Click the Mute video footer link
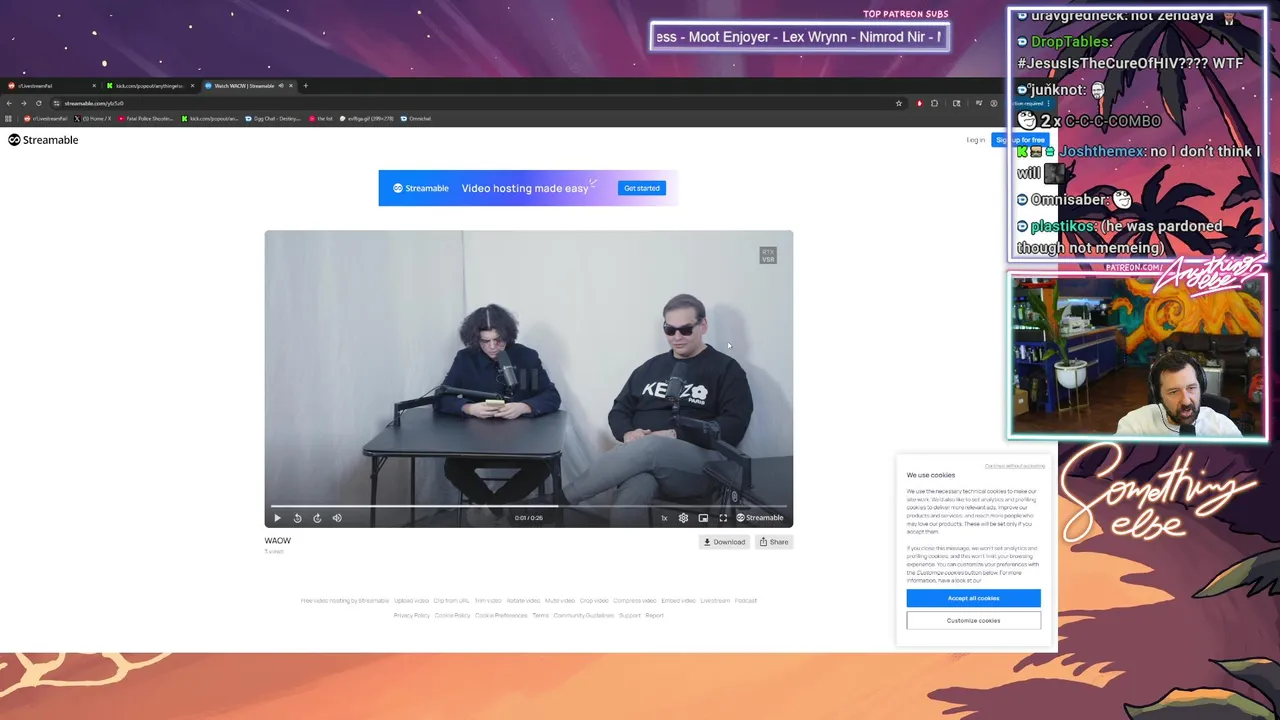The width and height of the screenshot is (1280, 720). click(x=560, y=601)
